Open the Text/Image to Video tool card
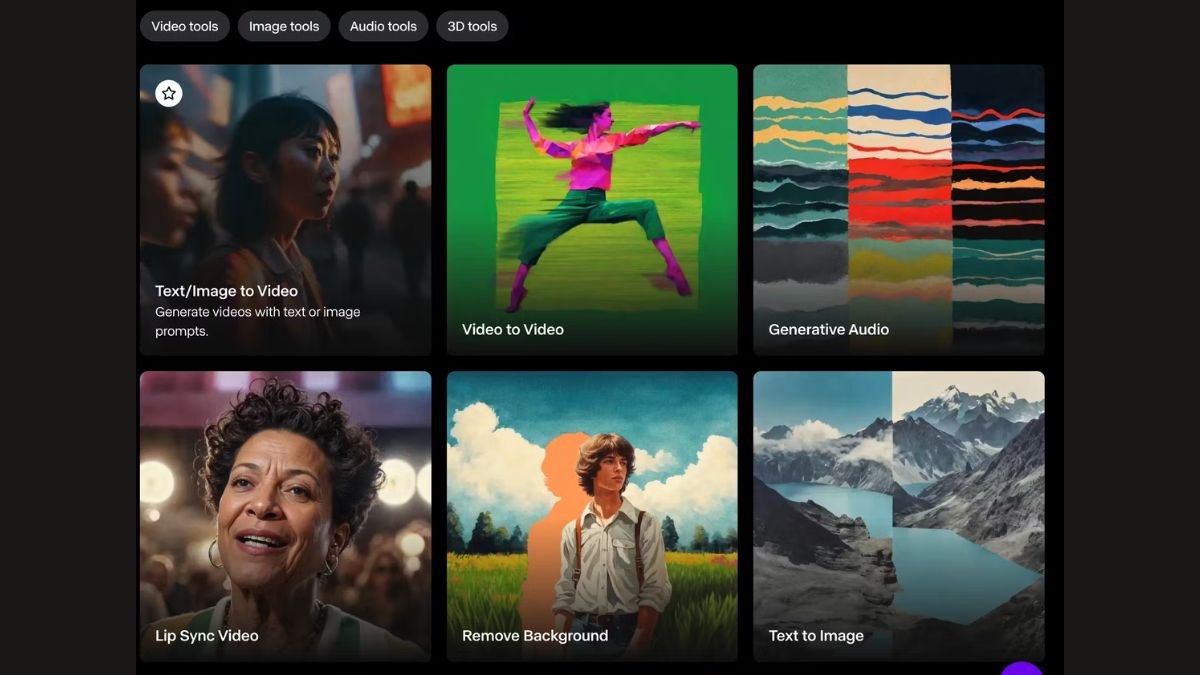The height and width of the screenshot is (675, 1200). (285, 210)
